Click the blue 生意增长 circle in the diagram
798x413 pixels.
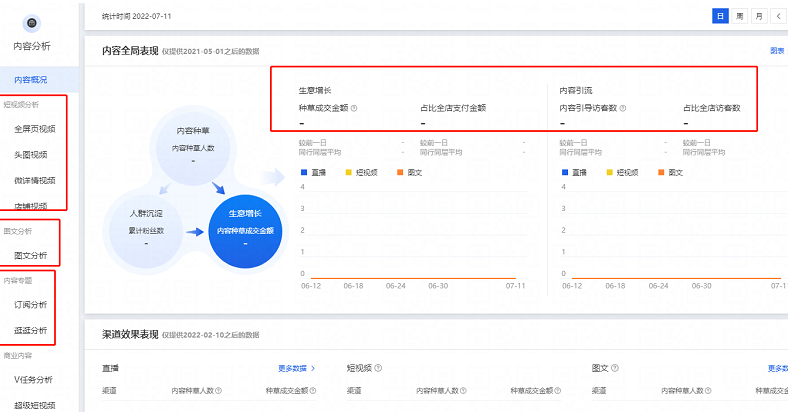point(245,231)
